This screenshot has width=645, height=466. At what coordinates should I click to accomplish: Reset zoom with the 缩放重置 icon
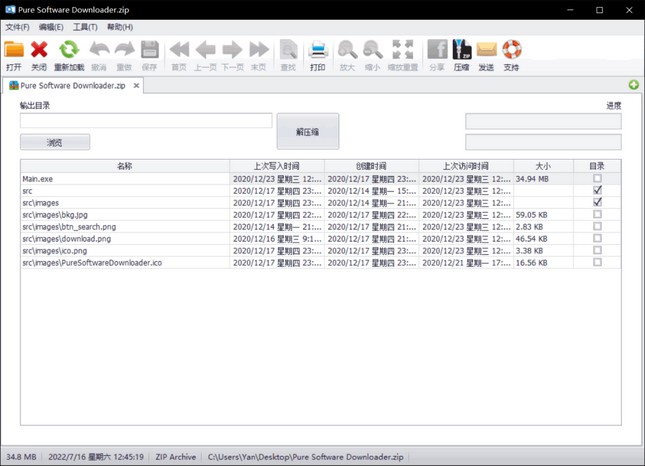(x=403, y=50)
